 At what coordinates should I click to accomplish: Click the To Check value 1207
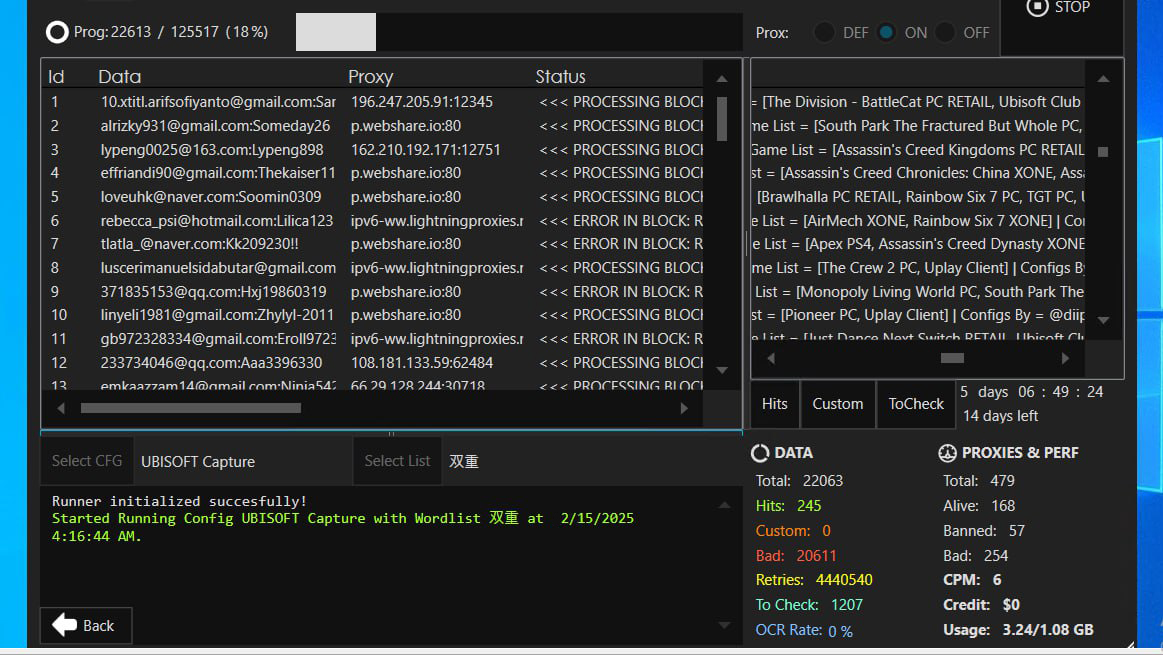(x=847, y=605)
